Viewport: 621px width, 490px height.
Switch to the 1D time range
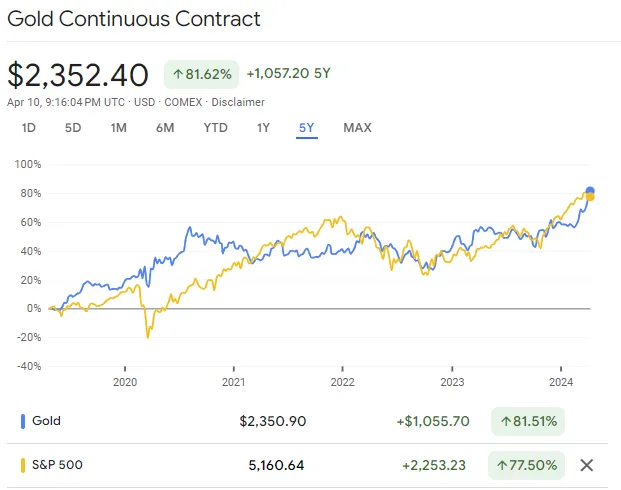[x=29, y=128]
